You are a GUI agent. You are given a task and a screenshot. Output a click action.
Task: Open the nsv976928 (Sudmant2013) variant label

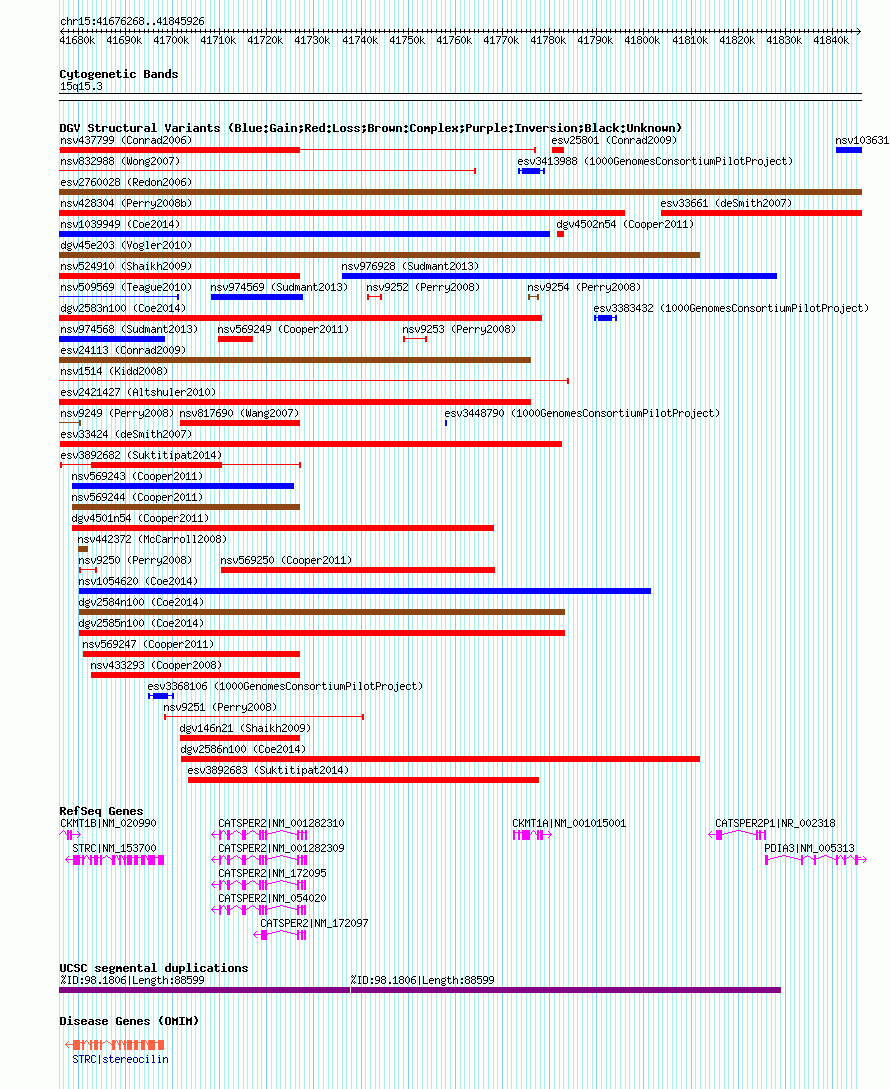pos(410,266)
